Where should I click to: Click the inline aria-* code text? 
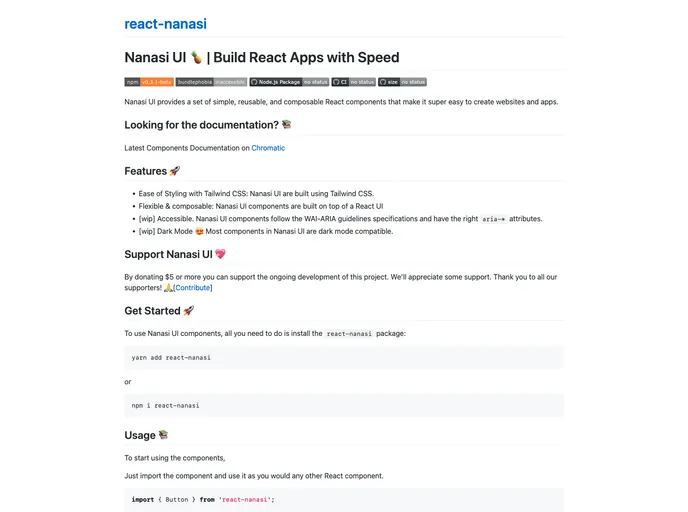coord(493,218)
